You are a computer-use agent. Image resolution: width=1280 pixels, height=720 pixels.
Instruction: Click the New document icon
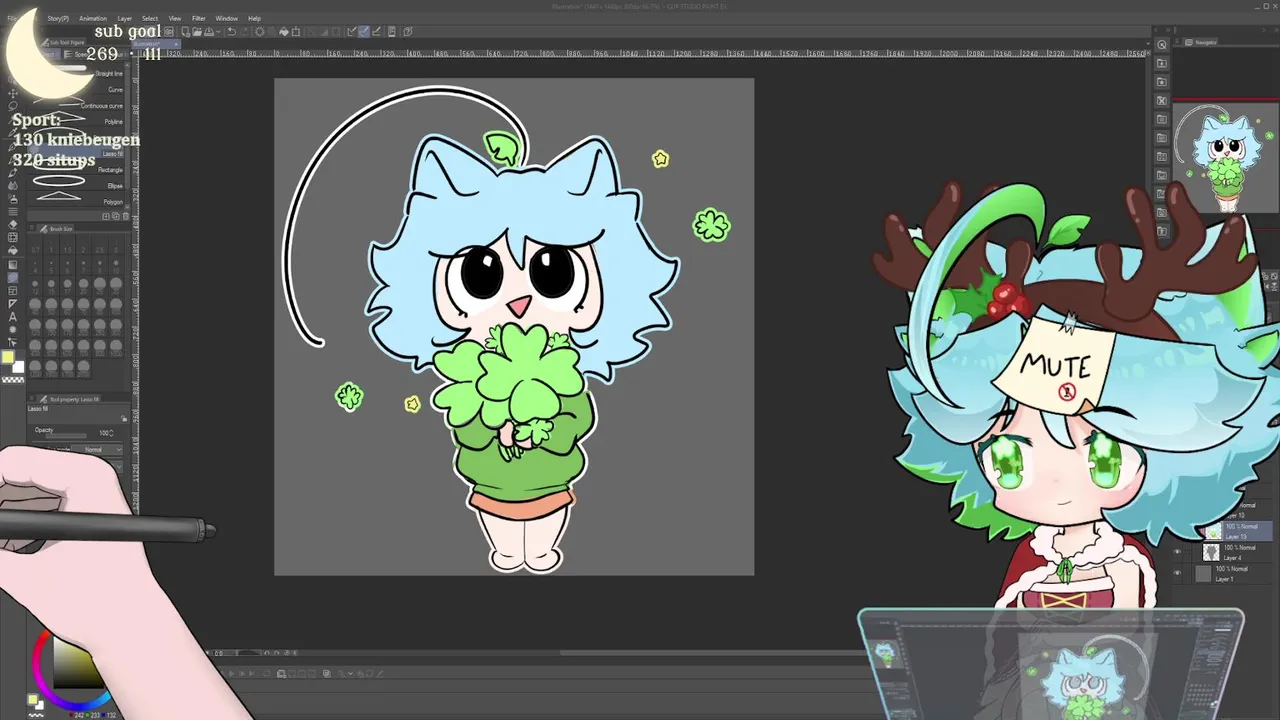pyautogui.click(x=185, y=31)
